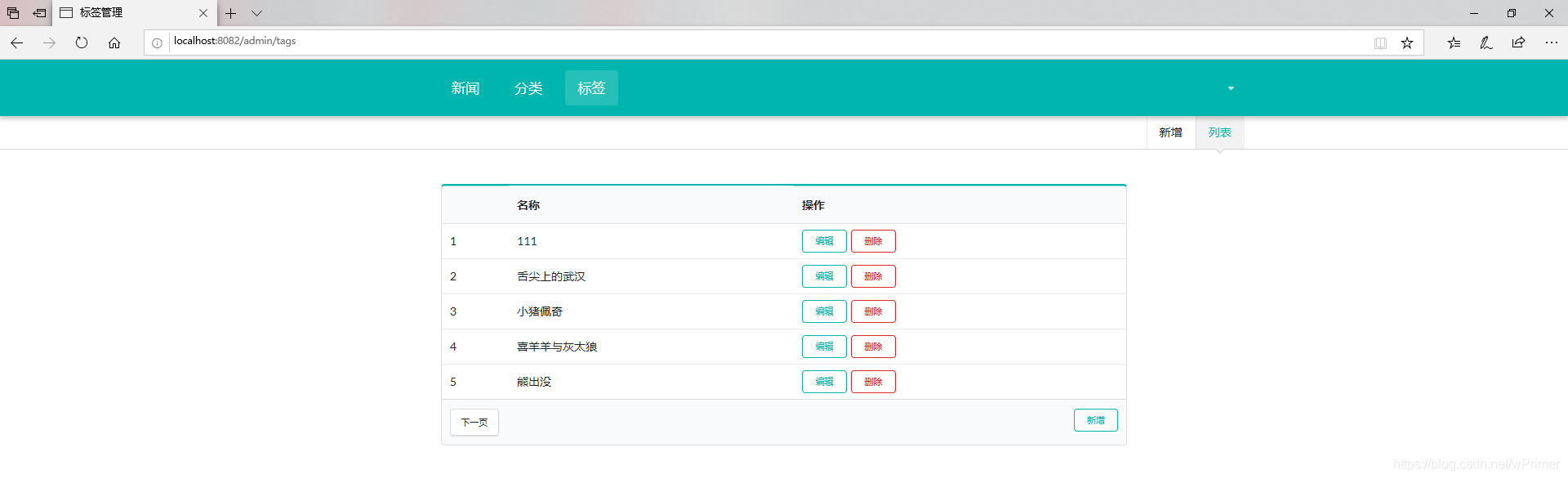This screenshot has height=479, width=1568.
Task: Open the favorites hub icon
Action: pos(1454,43)
